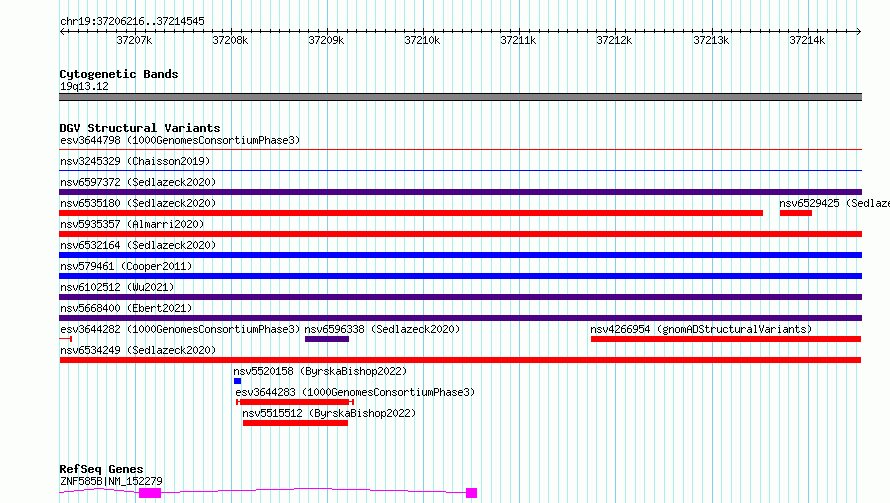Open the esv3644282 1000GenomesConsortiumPhase3 label
890x503 pixels.
pos(180,329)
